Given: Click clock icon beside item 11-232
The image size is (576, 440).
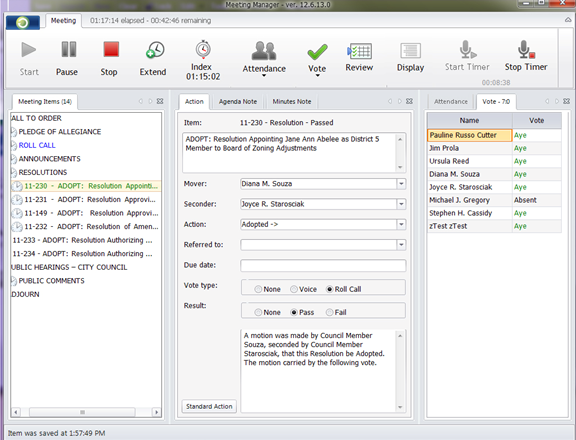Looking at the screenshot, I should 17,227.
